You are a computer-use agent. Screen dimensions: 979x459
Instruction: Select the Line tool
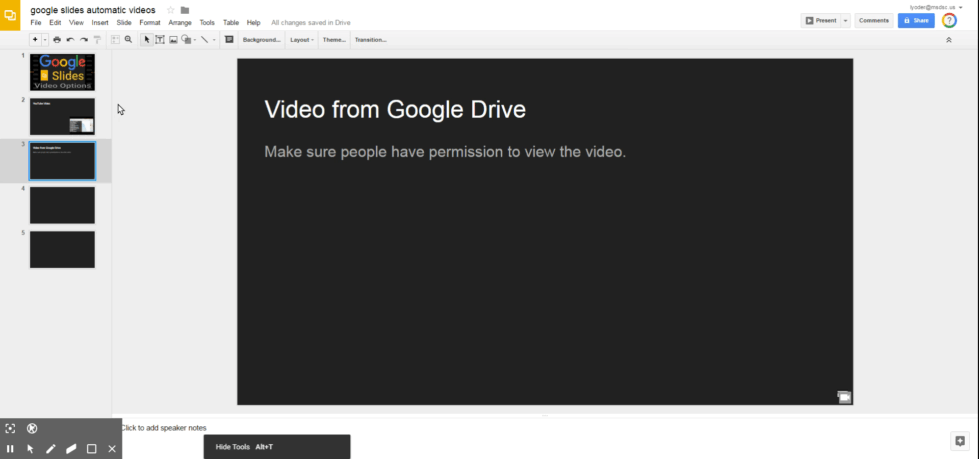click(x=204, y=39)
